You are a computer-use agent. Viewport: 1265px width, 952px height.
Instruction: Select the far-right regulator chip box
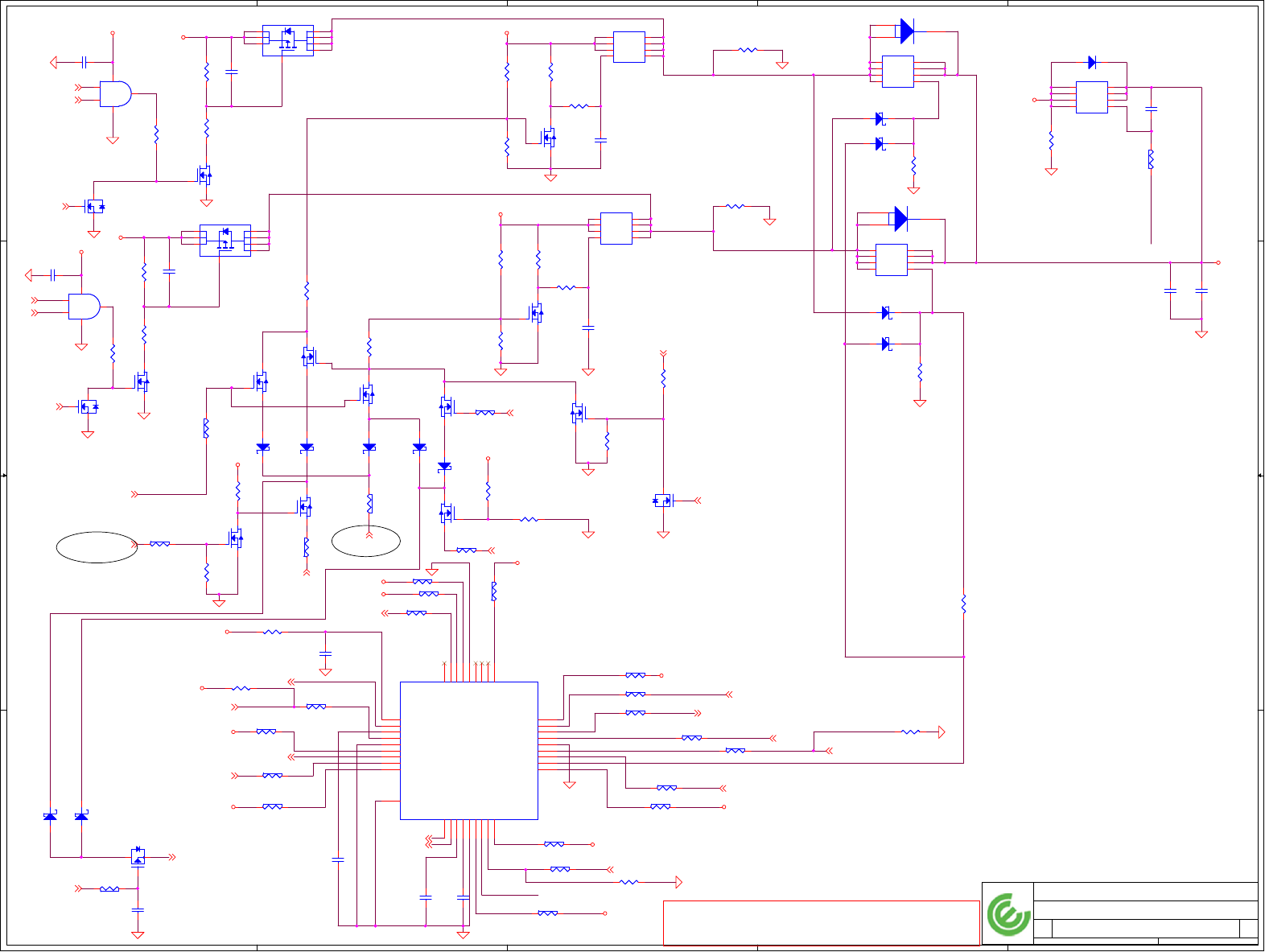pyautogui.click(x=1092, y=97)
